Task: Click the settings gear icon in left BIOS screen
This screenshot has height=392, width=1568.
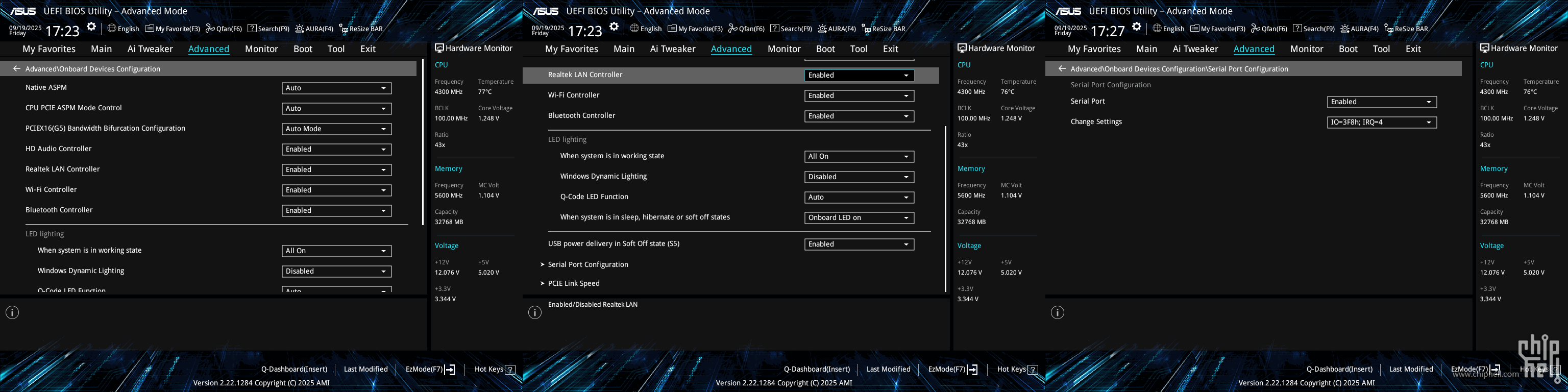Action: click(91, 27)
